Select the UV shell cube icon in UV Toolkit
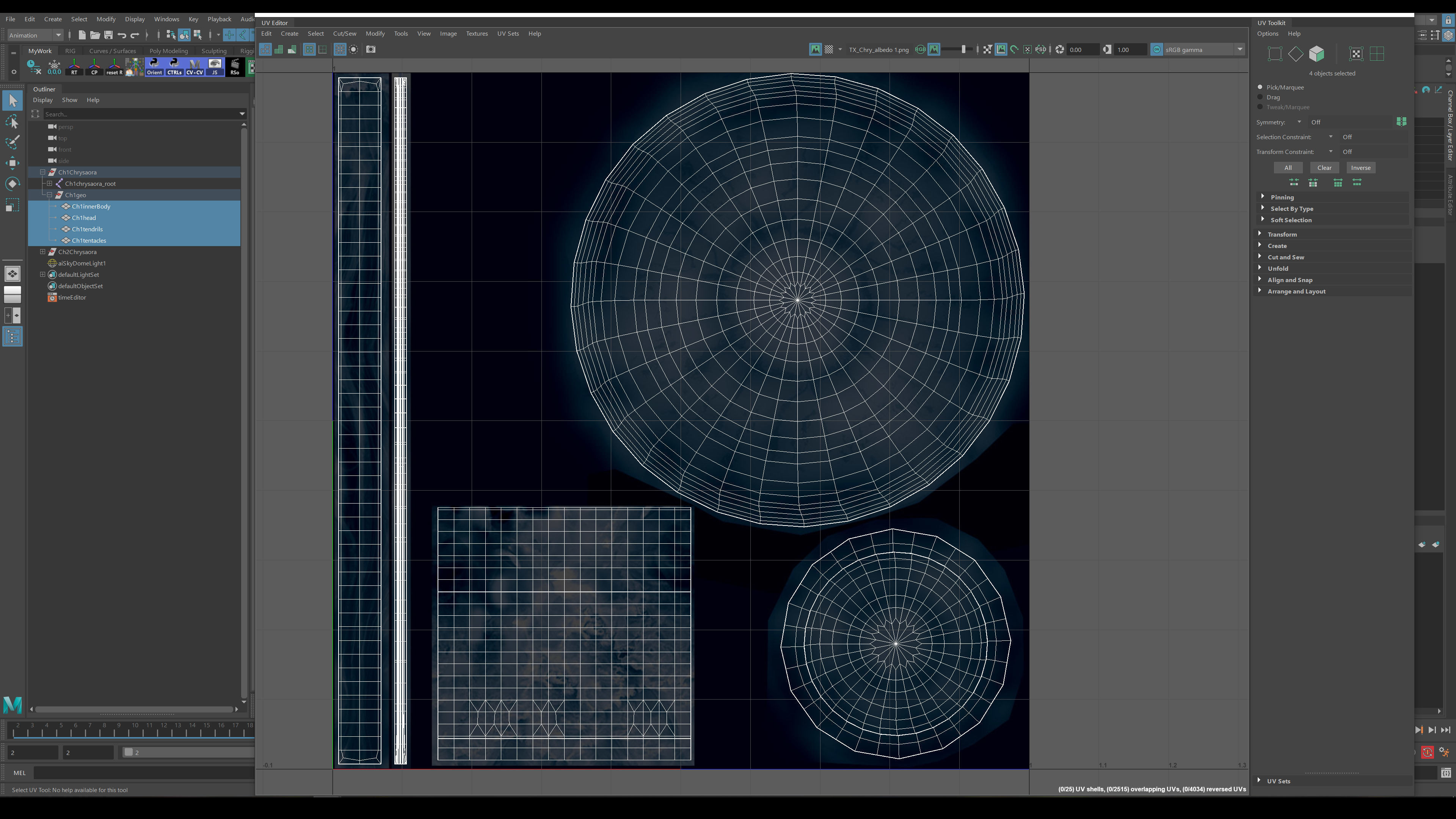This screenshot has width=1456, height=819. point(1316,54)
